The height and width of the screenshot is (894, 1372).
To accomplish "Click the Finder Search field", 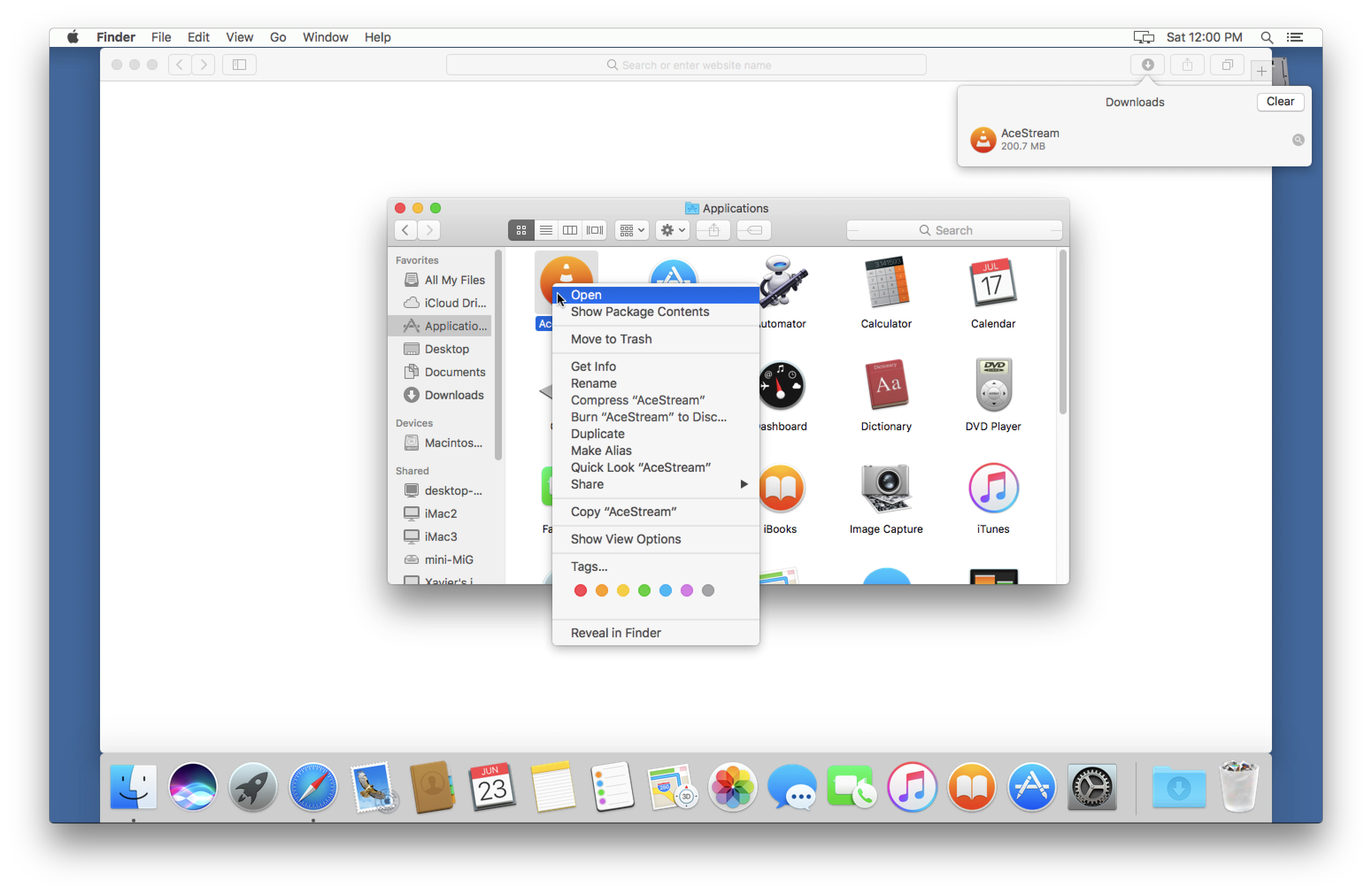I will (x=954, y=230).
